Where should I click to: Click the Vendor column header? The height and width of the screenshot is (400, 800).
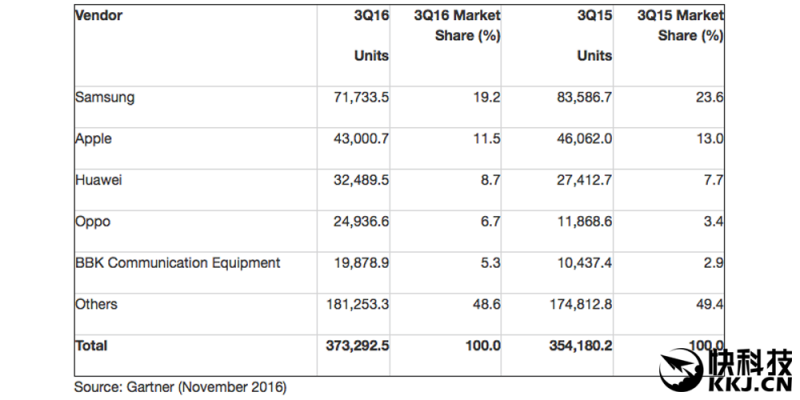pyautogui.click(x=99, y=16)
